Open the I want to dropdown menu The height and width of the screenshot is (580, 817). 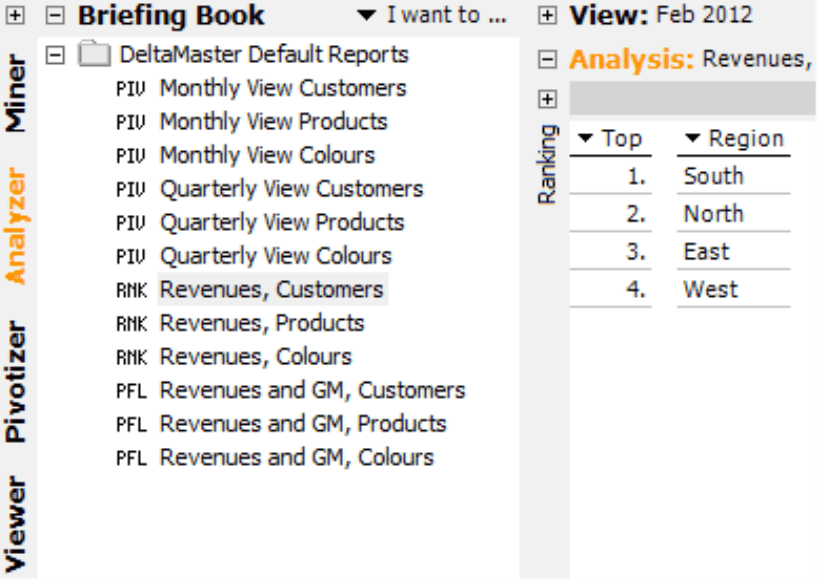pyautogui.click(x=432, y=15)
